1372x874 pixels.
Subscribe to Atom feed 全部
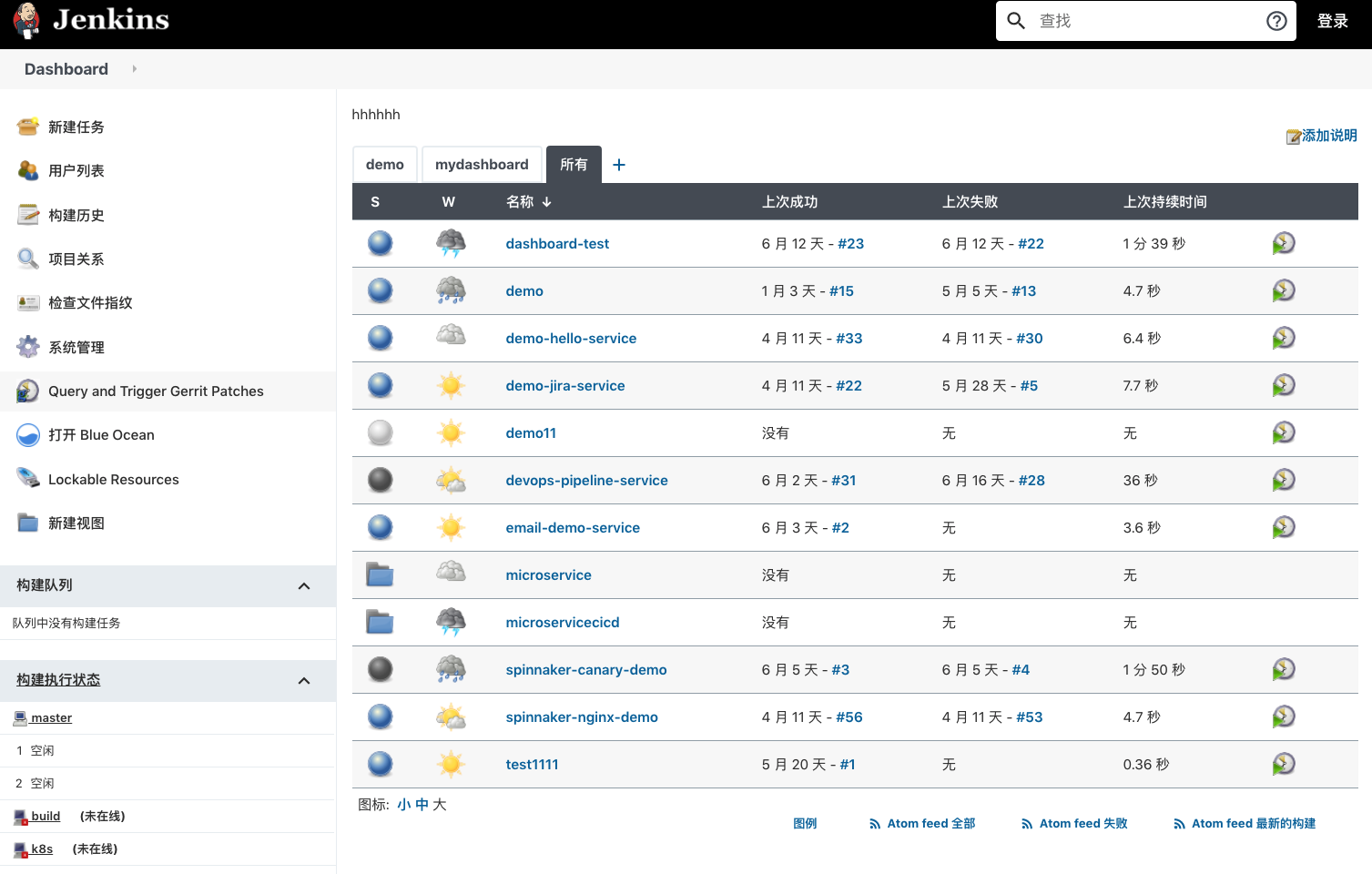(922, 824)
